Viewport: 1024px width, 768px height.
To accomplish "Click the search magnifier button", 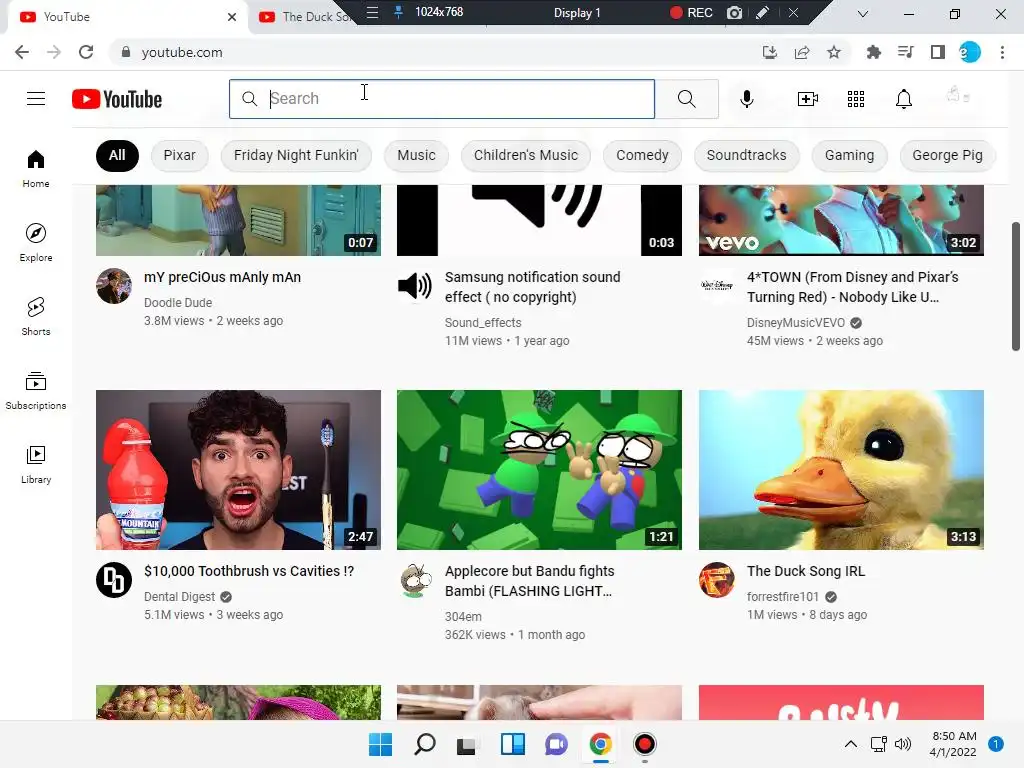I will (686, 99).
